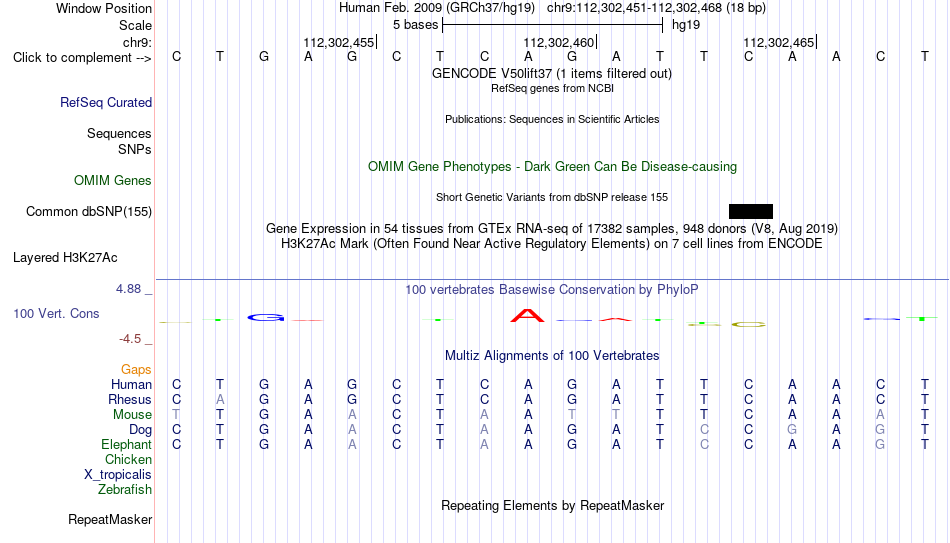950x543 pixels.
Task: Click the Scale track label
Action: pos(135,25)
